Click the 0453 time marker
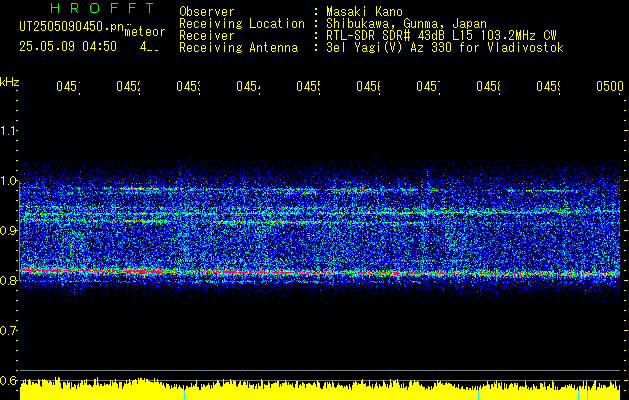Image resolution: width=629 pixels, height=400 pixels. tap(188, 86)
